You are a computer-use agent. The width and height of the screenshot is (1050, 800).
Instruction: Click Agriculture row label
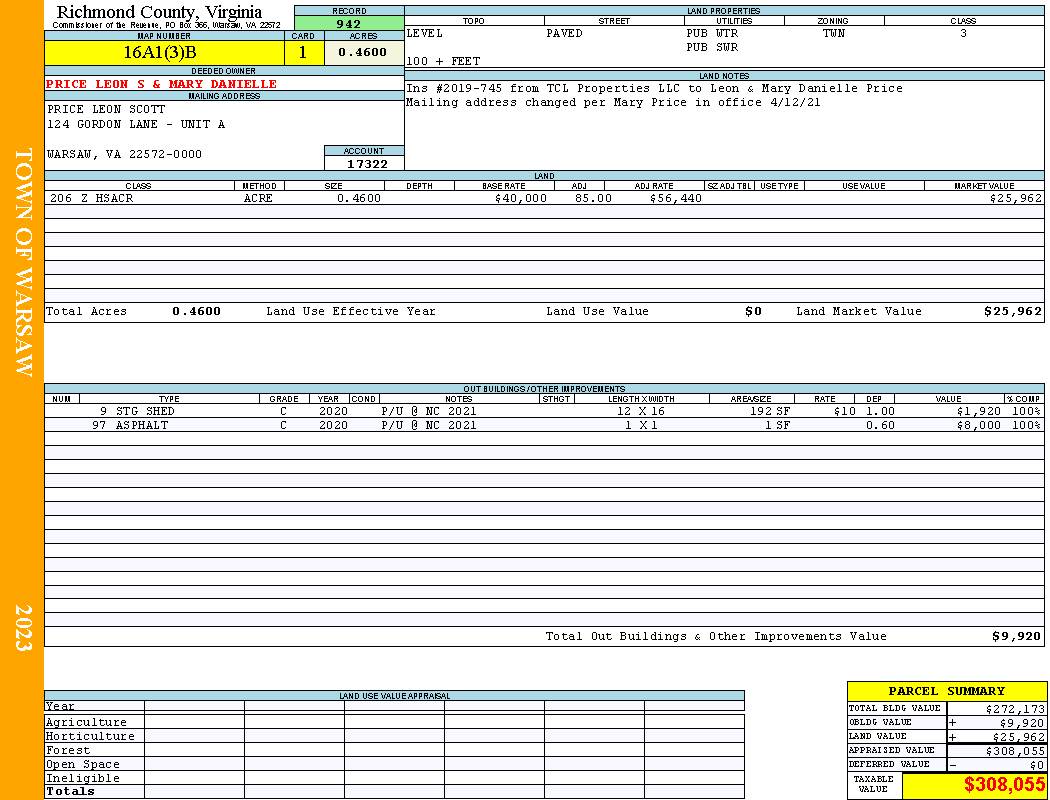pos(86,722)
